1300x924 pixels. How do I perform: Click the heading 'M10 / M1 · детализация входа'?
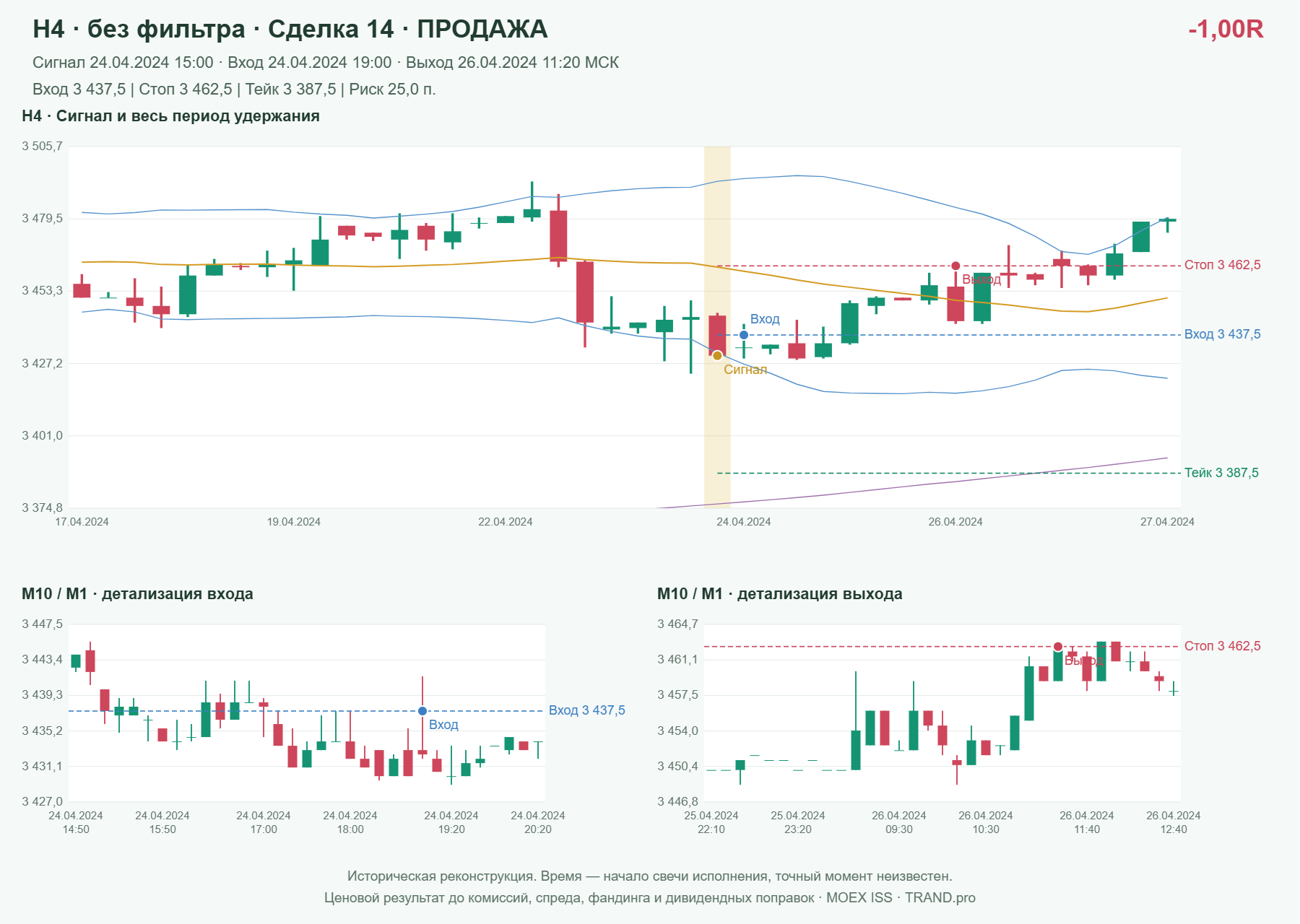tap(137, 594)
